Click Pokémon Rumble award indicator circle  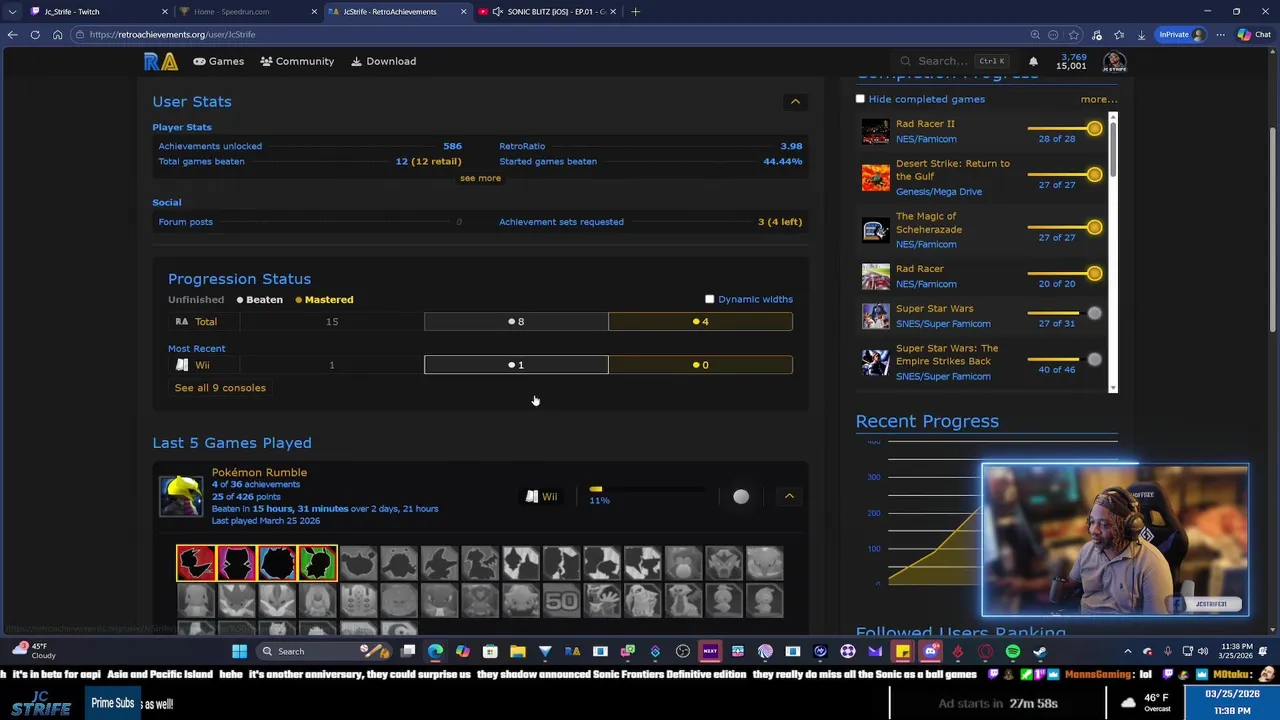click(x=741, y=497)
